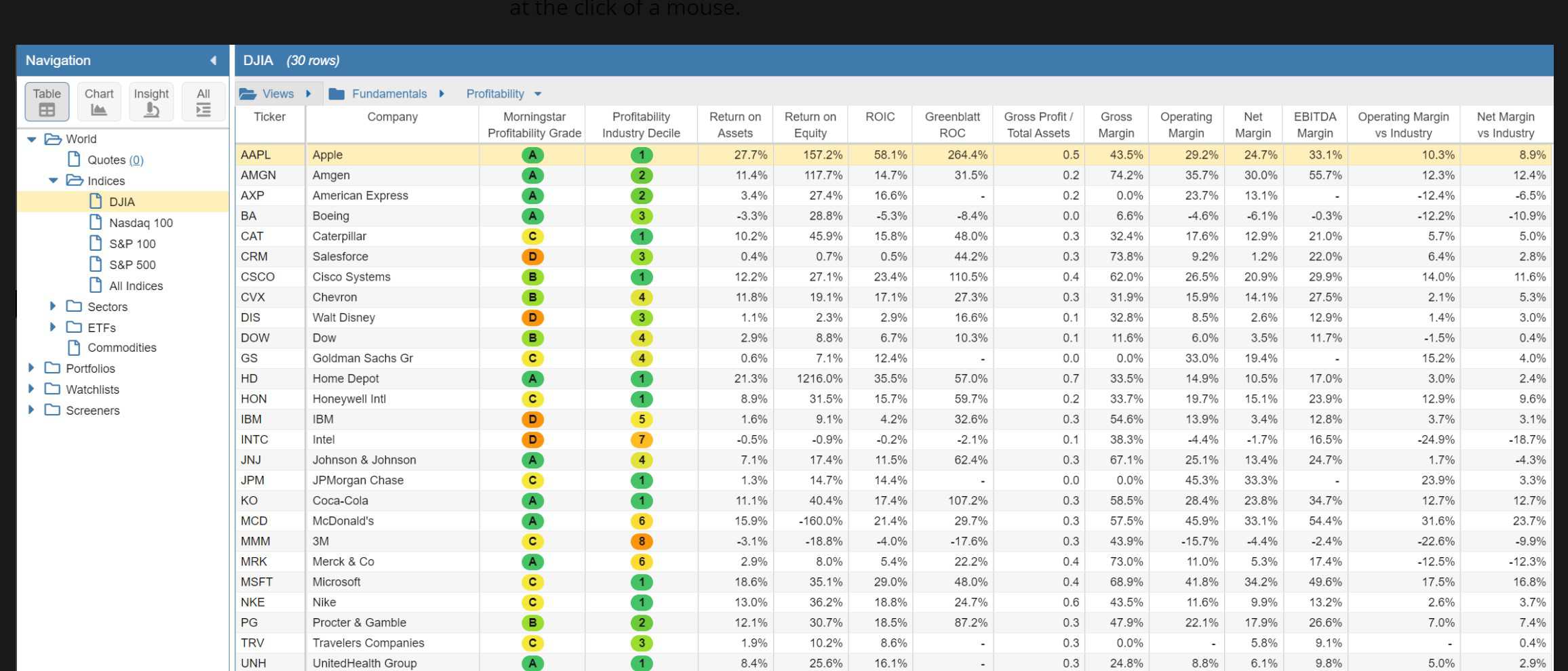Sort by the Greenblatt ROC header
Image resolution: width=1568 pixels, height=671 pixels.
point(952,125)
